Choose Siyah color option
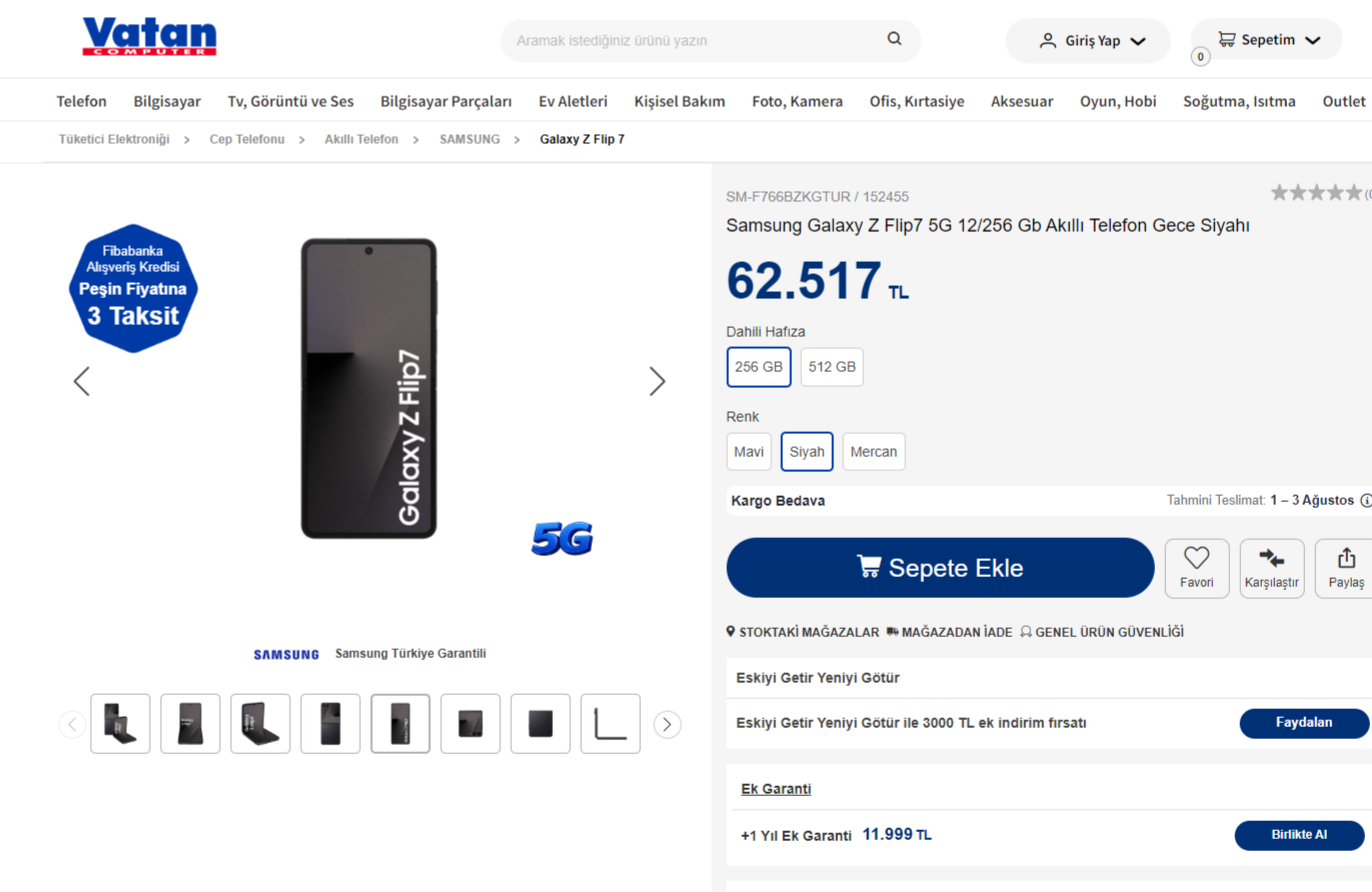 807,452
